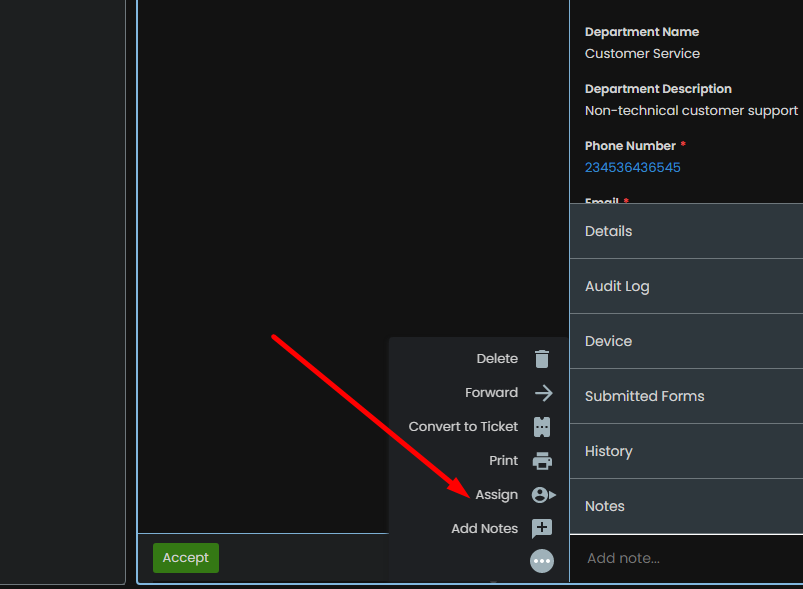Viewport: 803px width, 589px height.
Task: Click the Add note input field
Action: click(686, 558)
